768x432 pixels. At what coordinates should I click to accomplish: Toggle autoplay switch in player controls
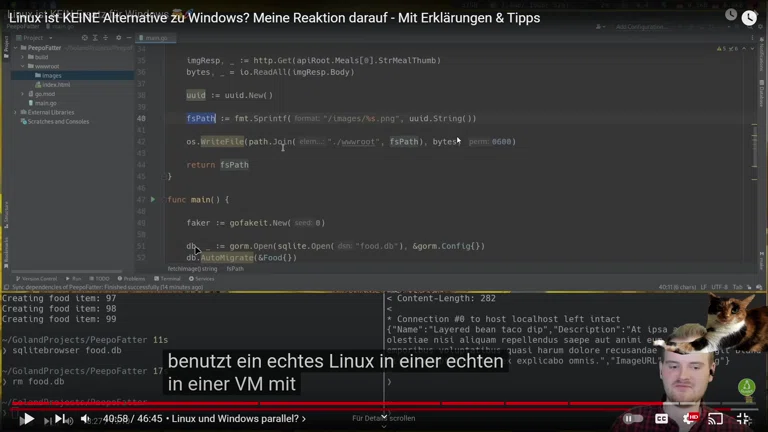(x=633, y=419)
